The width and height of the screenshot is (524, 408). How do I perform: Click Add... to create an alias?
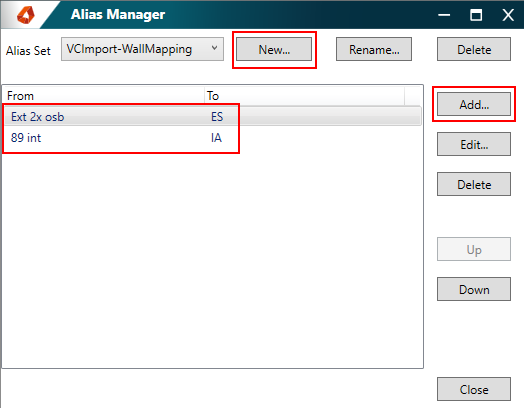coord(474,104)
